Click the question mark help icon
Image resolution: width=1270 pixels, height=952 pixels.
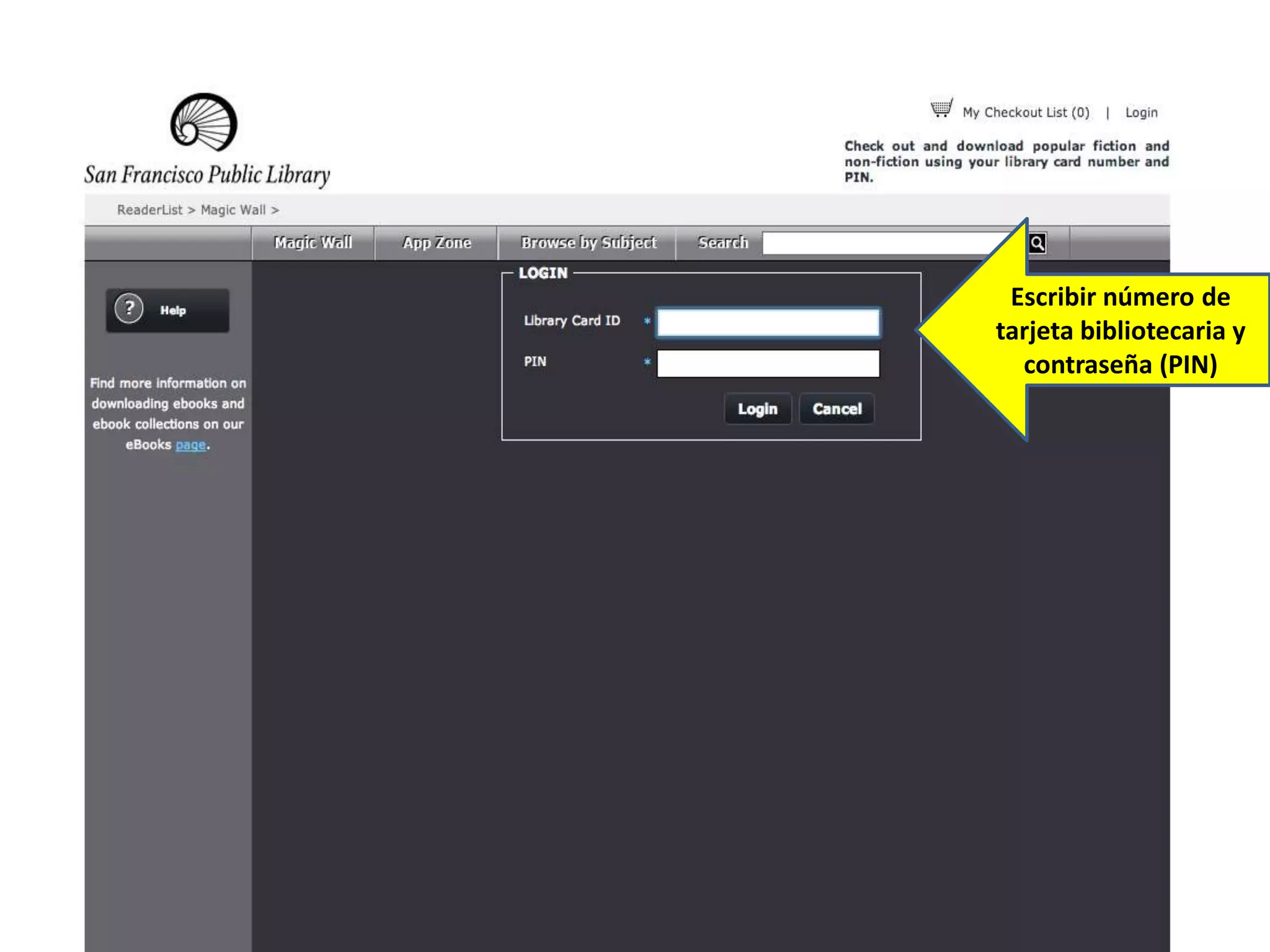coord(129,309)
